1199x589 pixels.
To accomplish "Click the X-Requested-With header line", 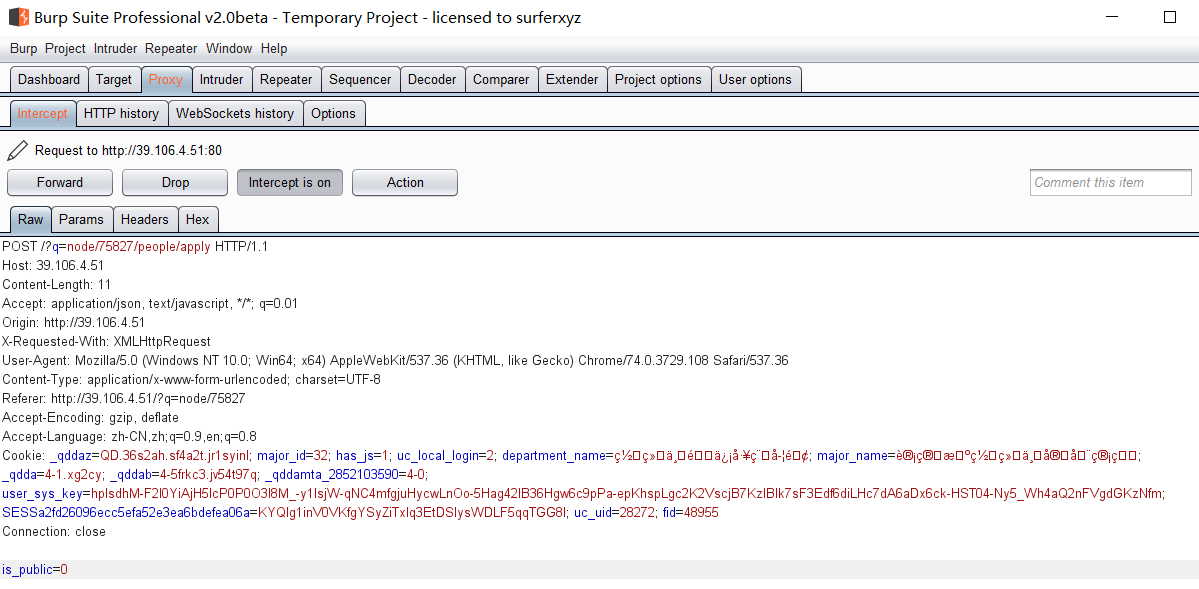I will 106,341.
